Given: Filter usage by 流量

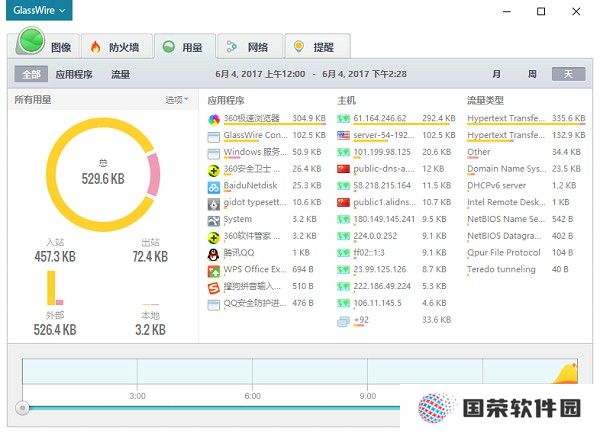Looking at the screenshot, I should (x=121, y=74).
